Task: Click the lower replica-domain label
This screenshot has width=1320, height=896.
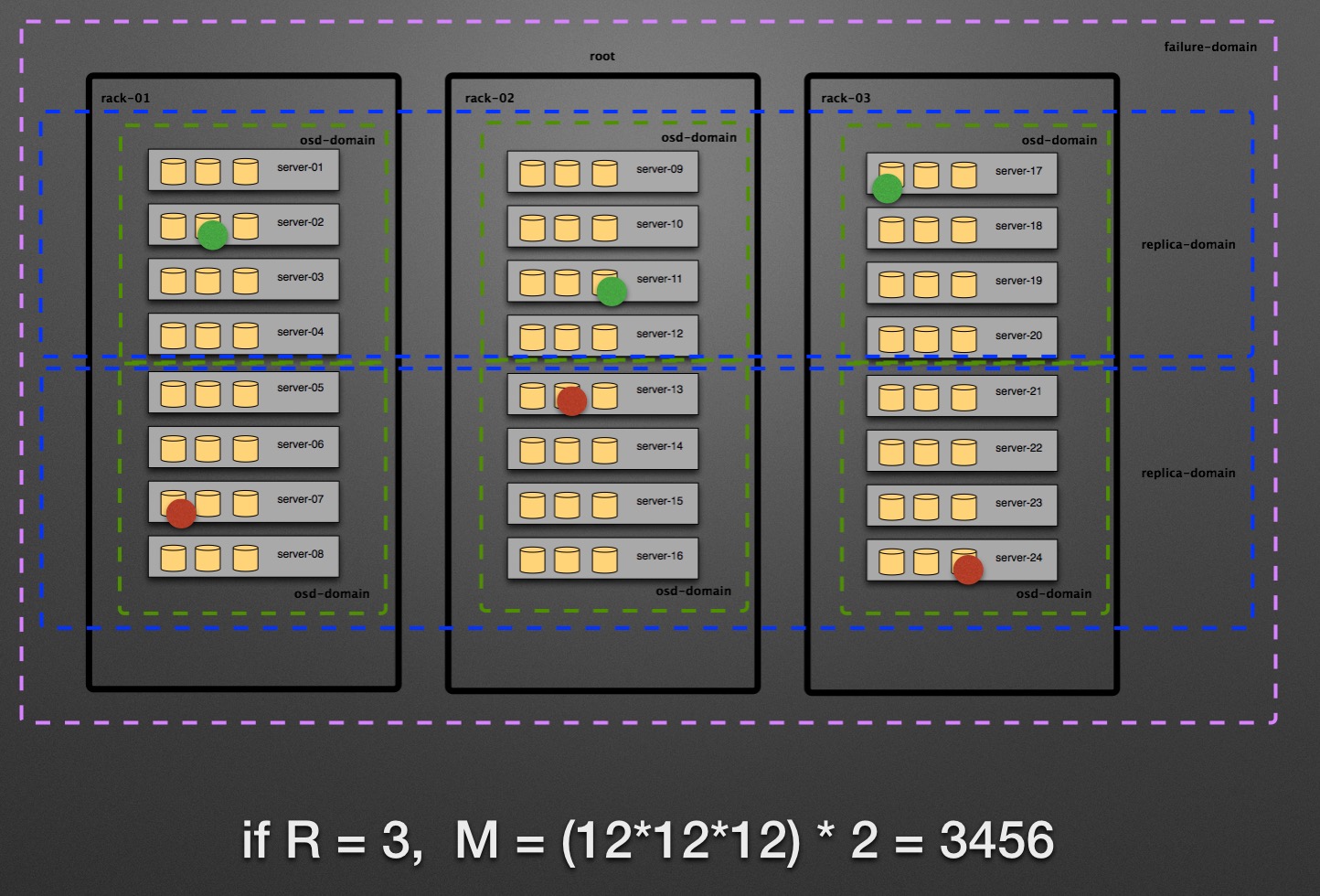Action: click(x=1187, y=473)
